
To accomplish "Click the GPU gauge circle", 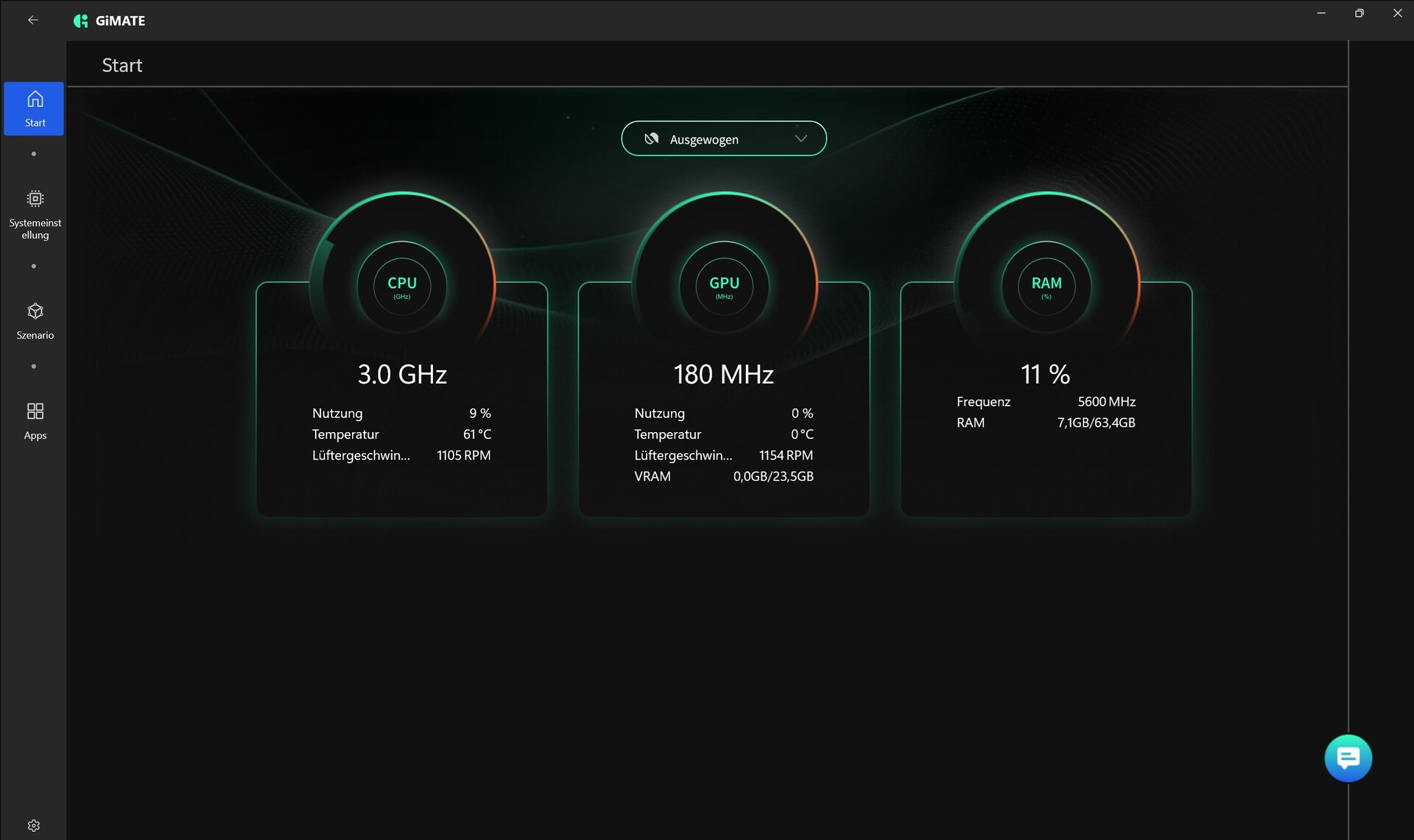I will [x=724, y=286].
